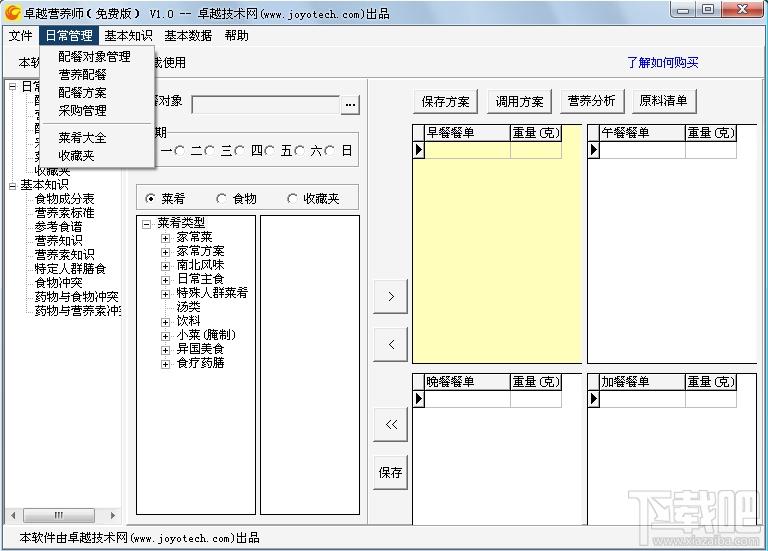768x551 pixels.
Task: Click the single right arrow add button
Action: point(390,296)
